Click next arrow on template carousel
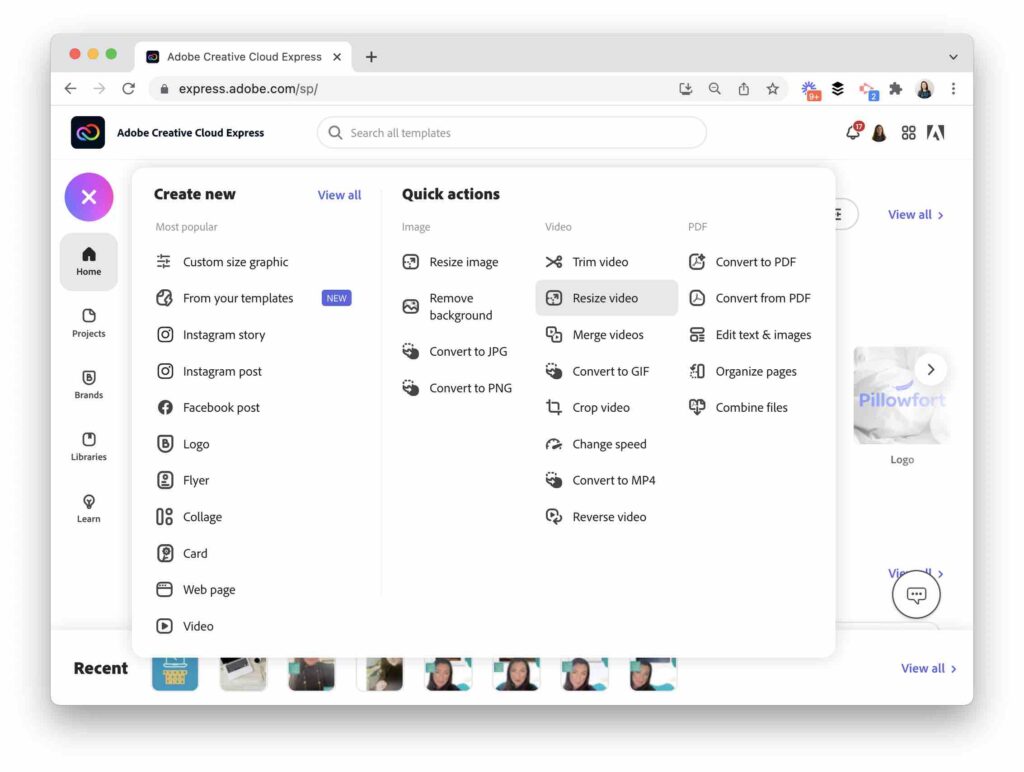The width and height of the screenshot is (1024, 772). coord(930,370)
